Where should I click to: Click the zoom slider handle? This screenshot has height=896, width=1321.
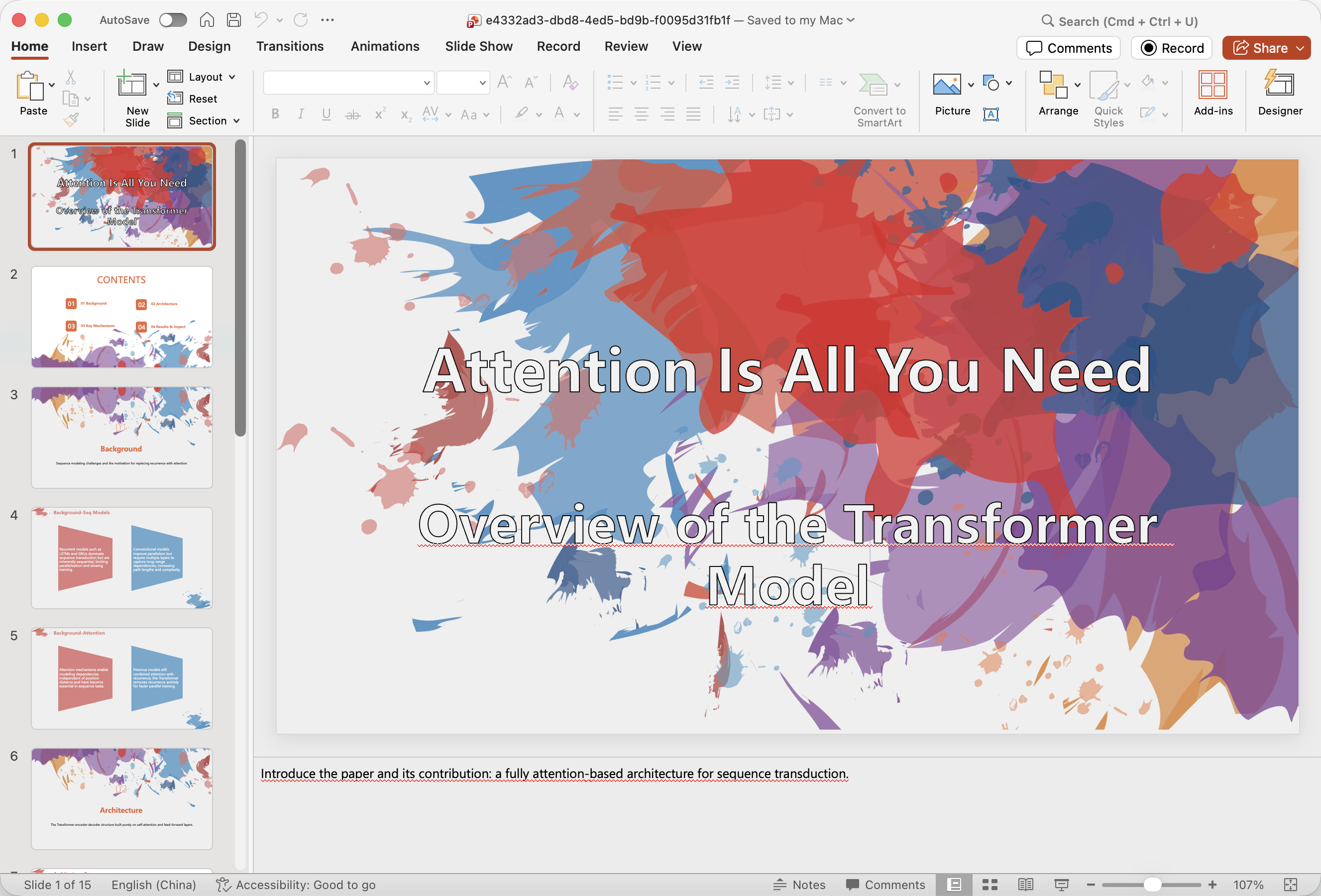coord(1152,885)
